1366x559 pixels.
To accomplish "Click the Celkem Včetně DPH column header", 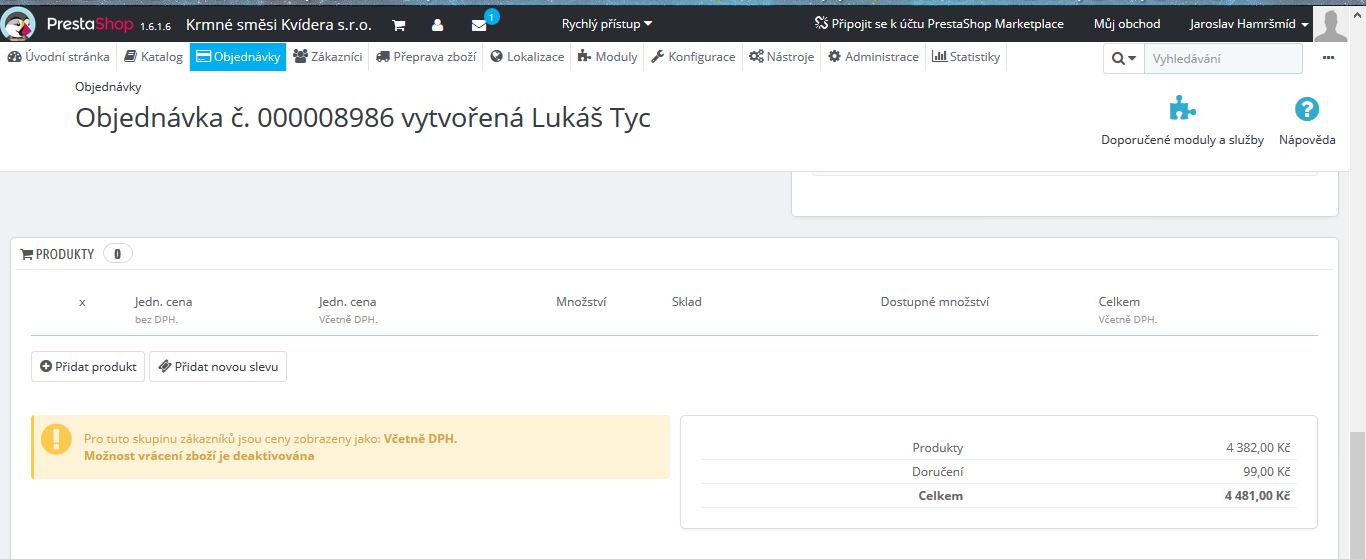I will pos(1127,310).
